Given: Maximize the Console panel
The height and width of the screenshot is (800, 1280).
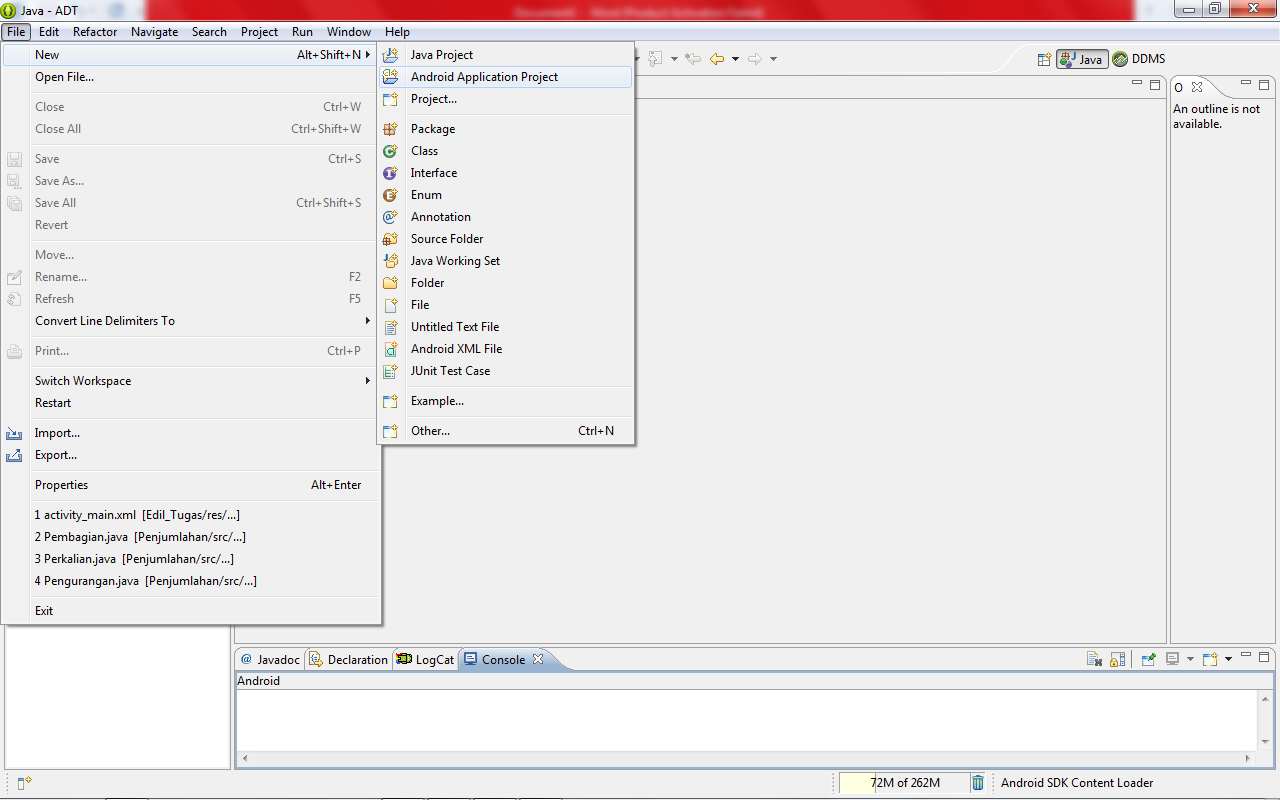Looking at the screenshot, I should coord(1265,657).
